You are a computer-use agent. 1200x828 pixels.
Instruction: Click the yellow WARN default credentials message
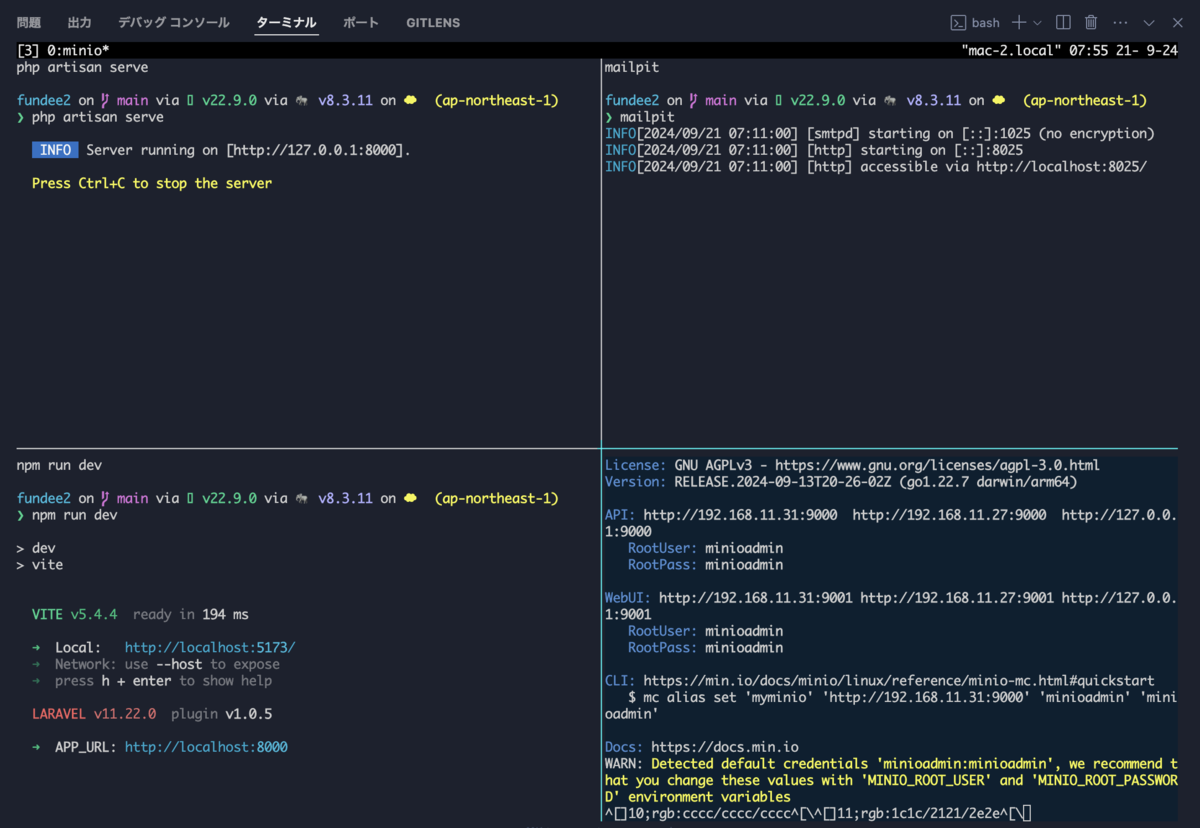point(891,780)
